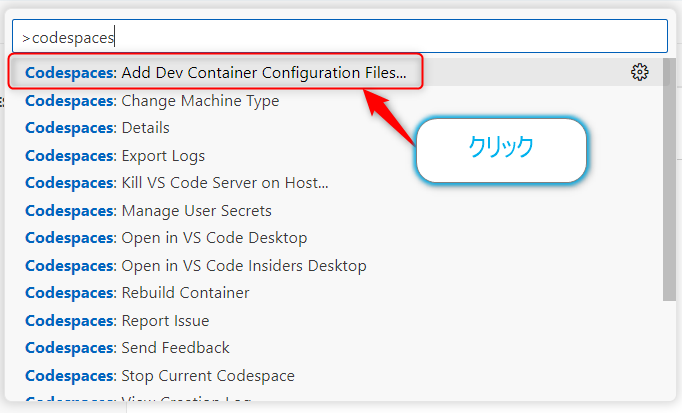Select Codespaces: Add Dev Container Configuration Files
682x413 pixels.
[x=336, y=72]
